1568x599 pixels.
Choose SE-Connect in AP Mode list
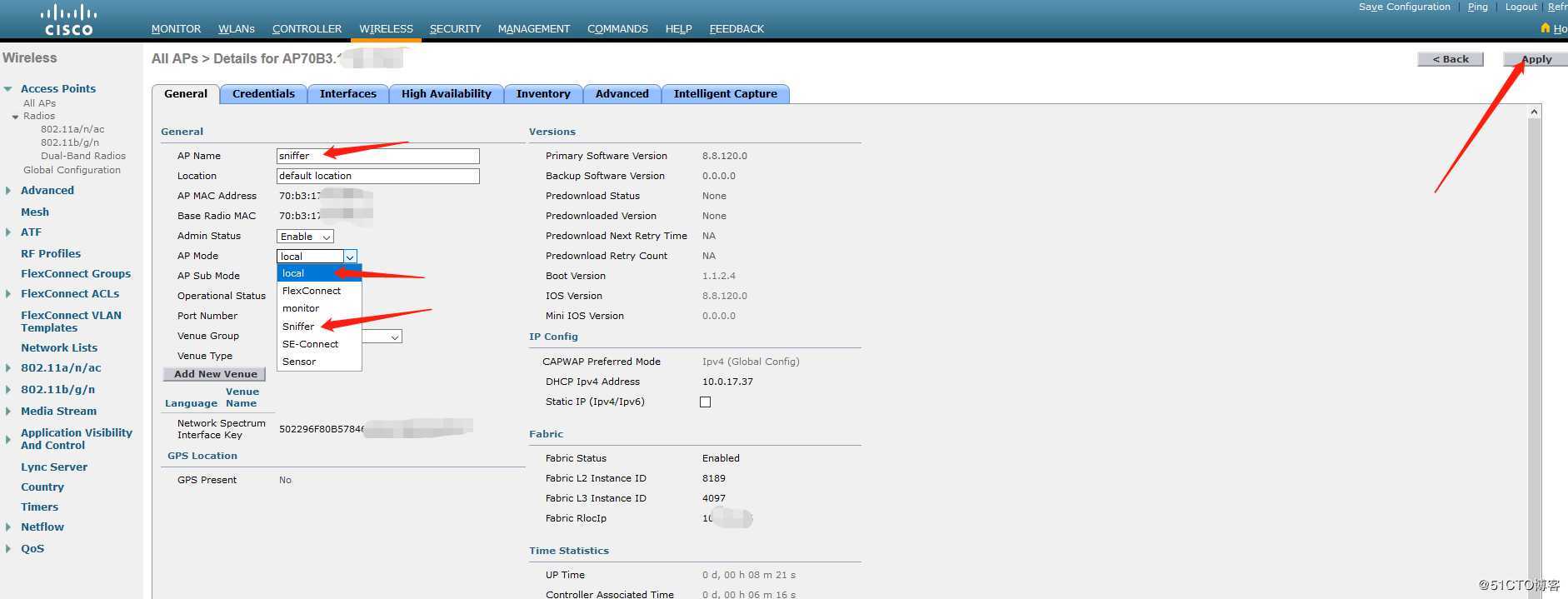pyautogui.click(x=319, y=344)
